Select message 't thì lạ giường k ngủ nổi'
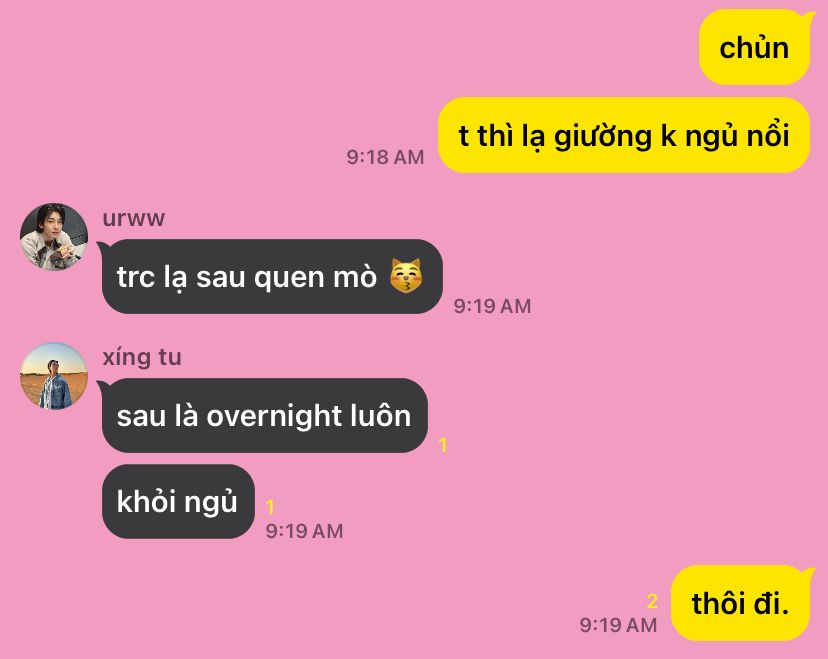 pyautogui.click(x=624, y=135)
